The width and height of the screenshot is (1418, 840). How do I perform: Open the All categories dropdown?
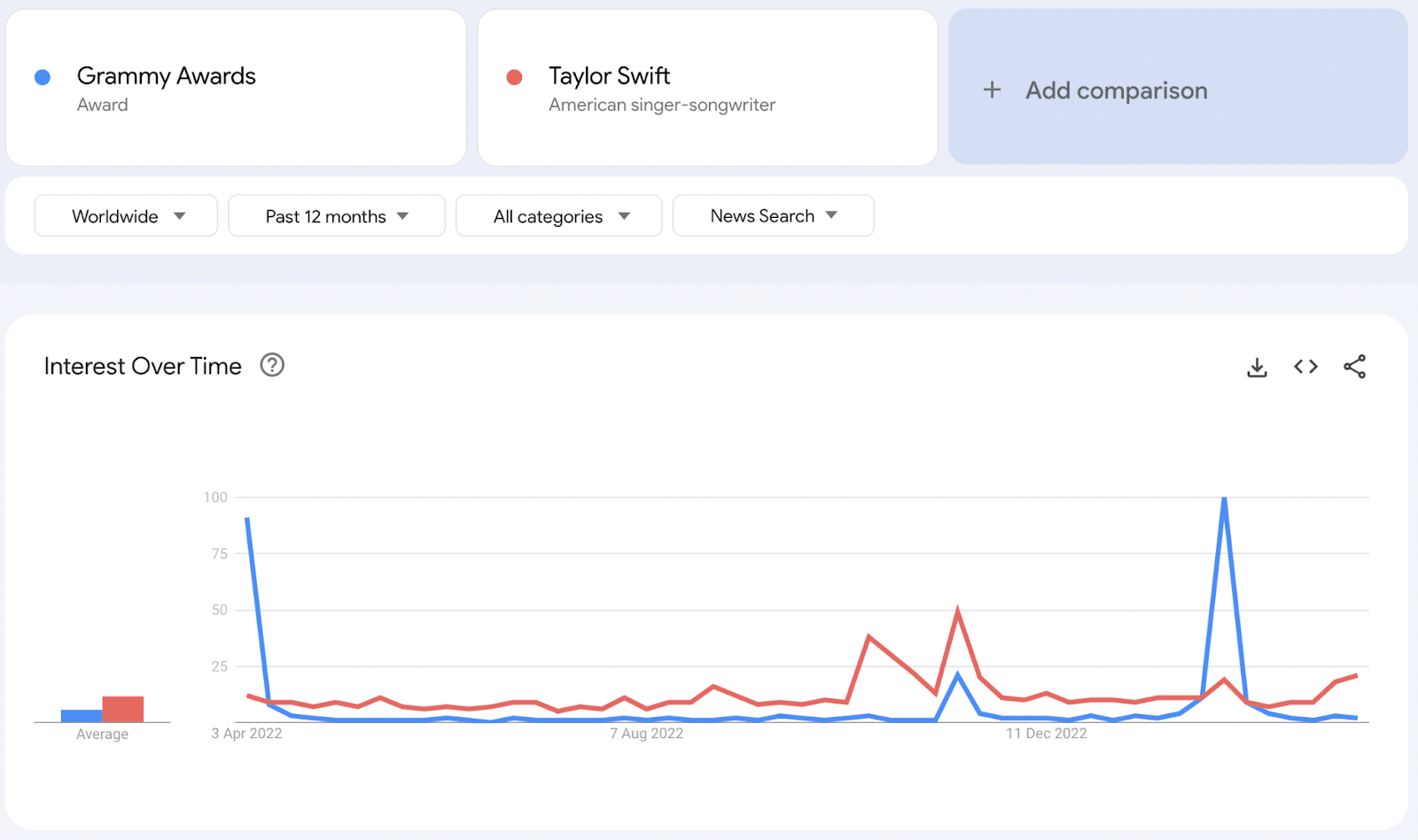559,216
